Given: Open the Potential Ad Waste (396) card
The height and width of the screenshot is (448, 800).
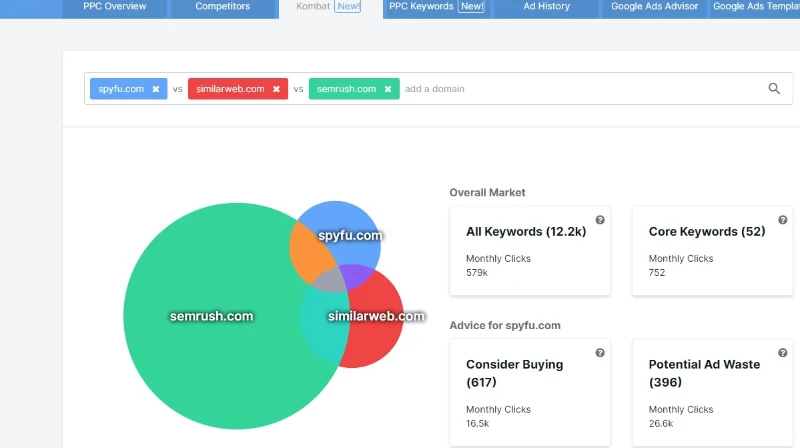Looking at the screenshot, I should click(x=712, y=393).
